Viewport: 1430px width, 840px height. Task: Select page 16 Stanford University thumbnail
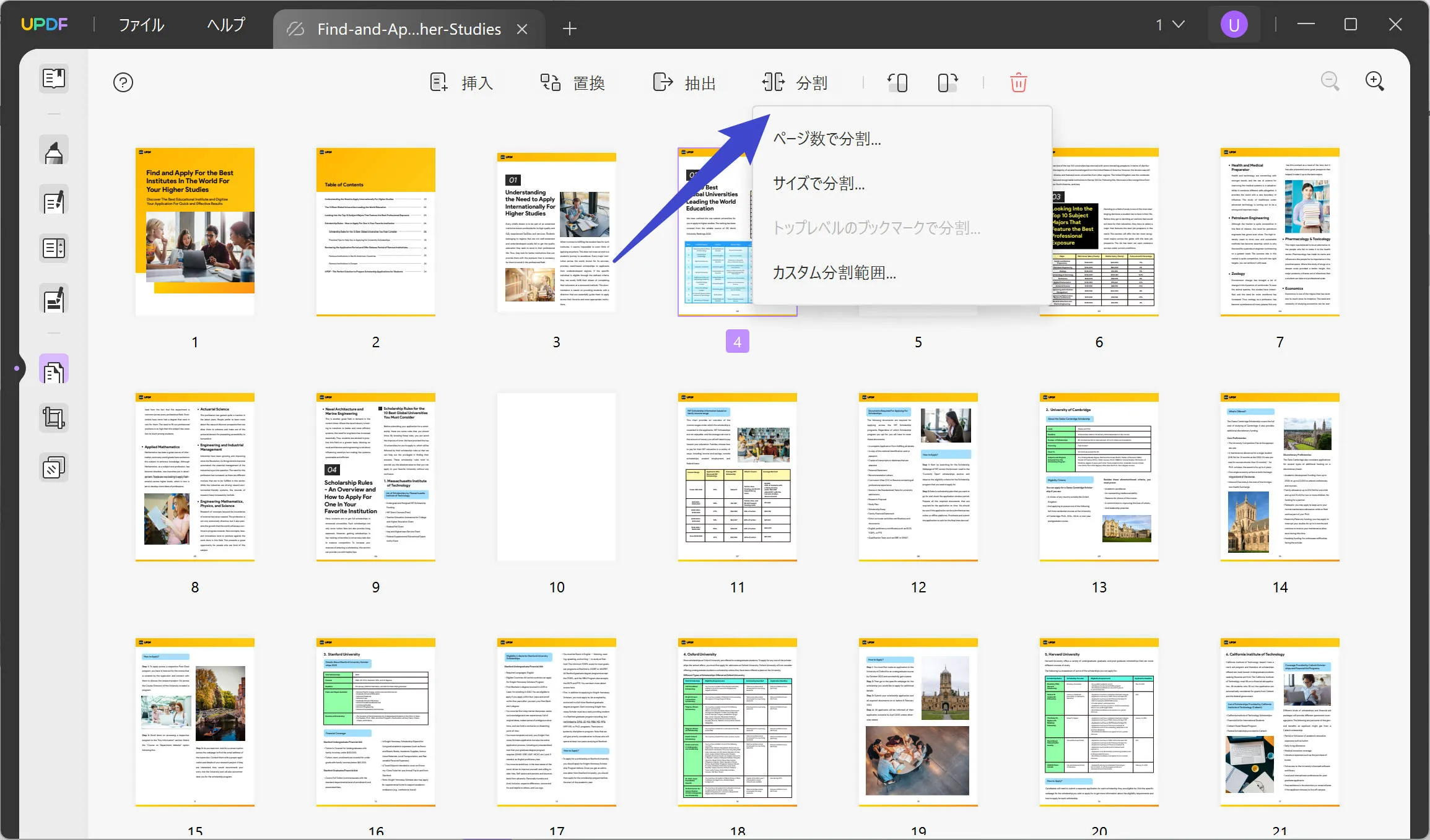376,722
